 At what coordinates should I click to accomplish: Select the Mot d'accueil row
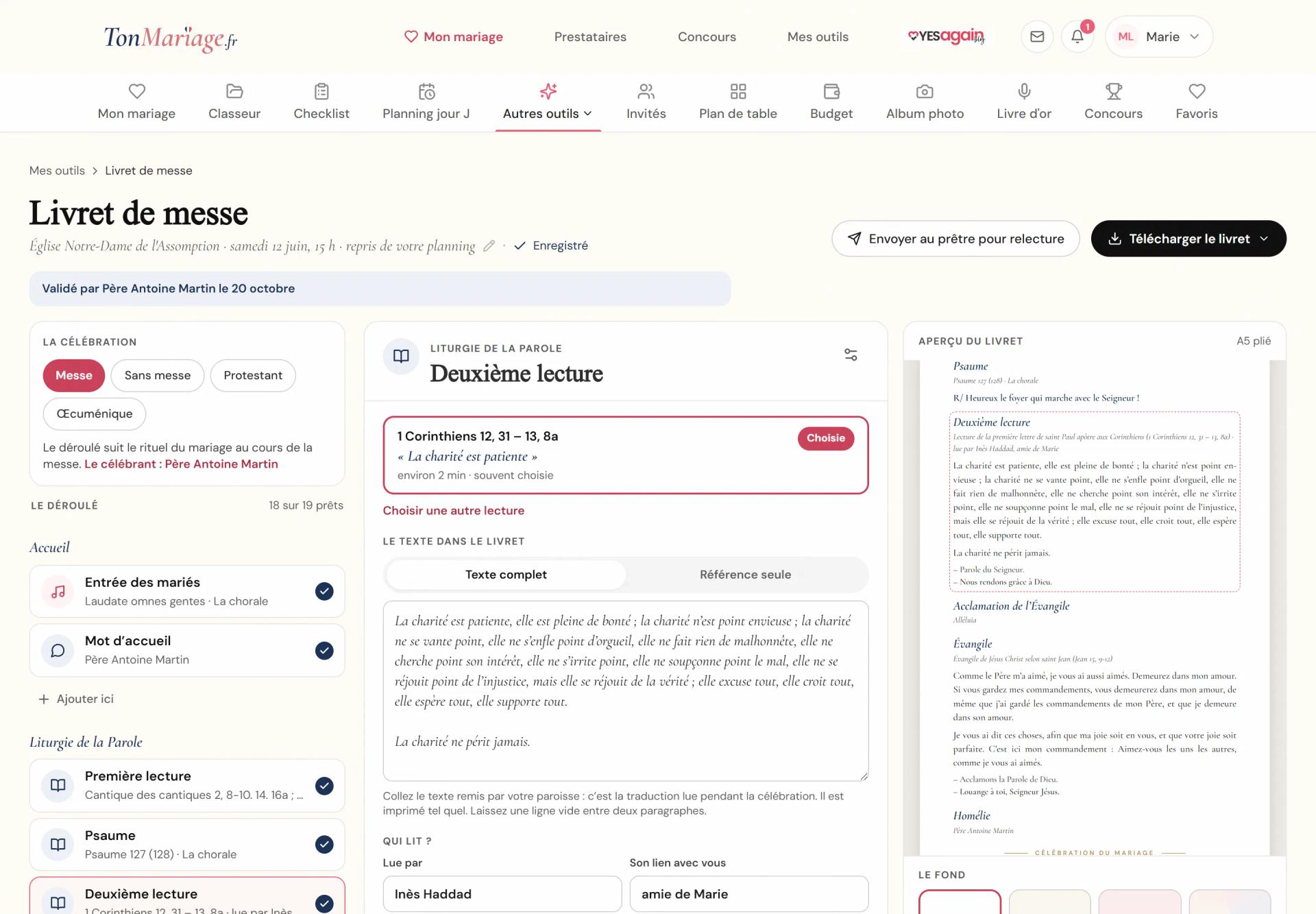[x=187, y=650]
